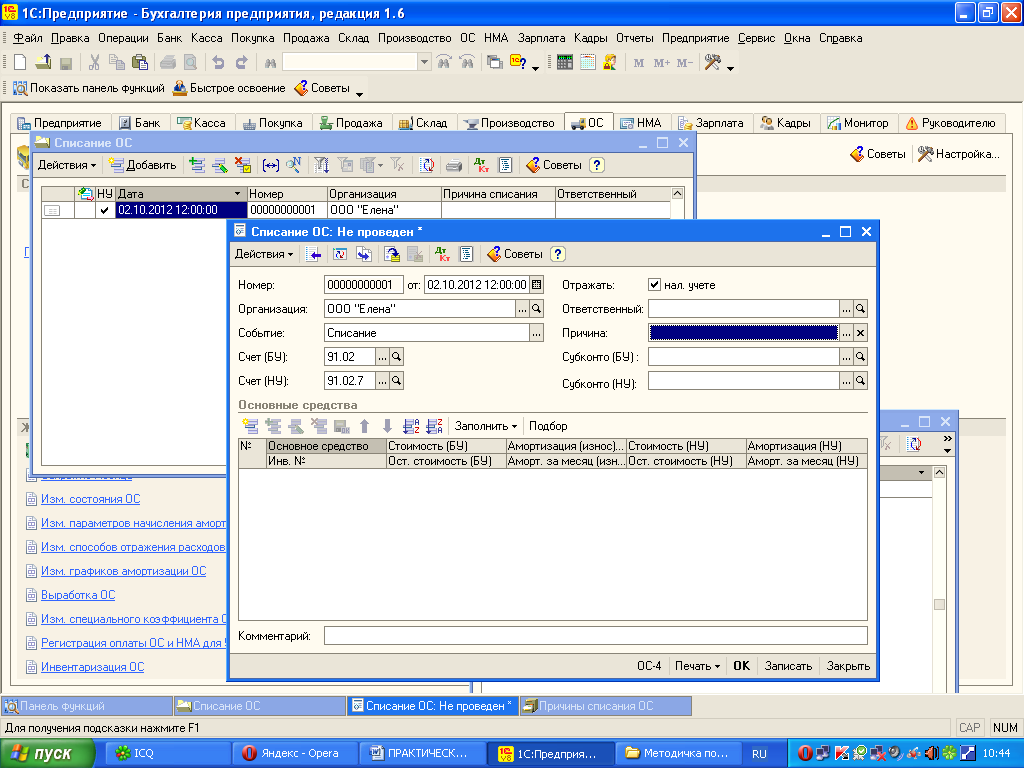The width and height of the screenshot is (1024, 768).
Task: Click the printer icon in Списание ОС list toolbar
Action: [454, 165]
